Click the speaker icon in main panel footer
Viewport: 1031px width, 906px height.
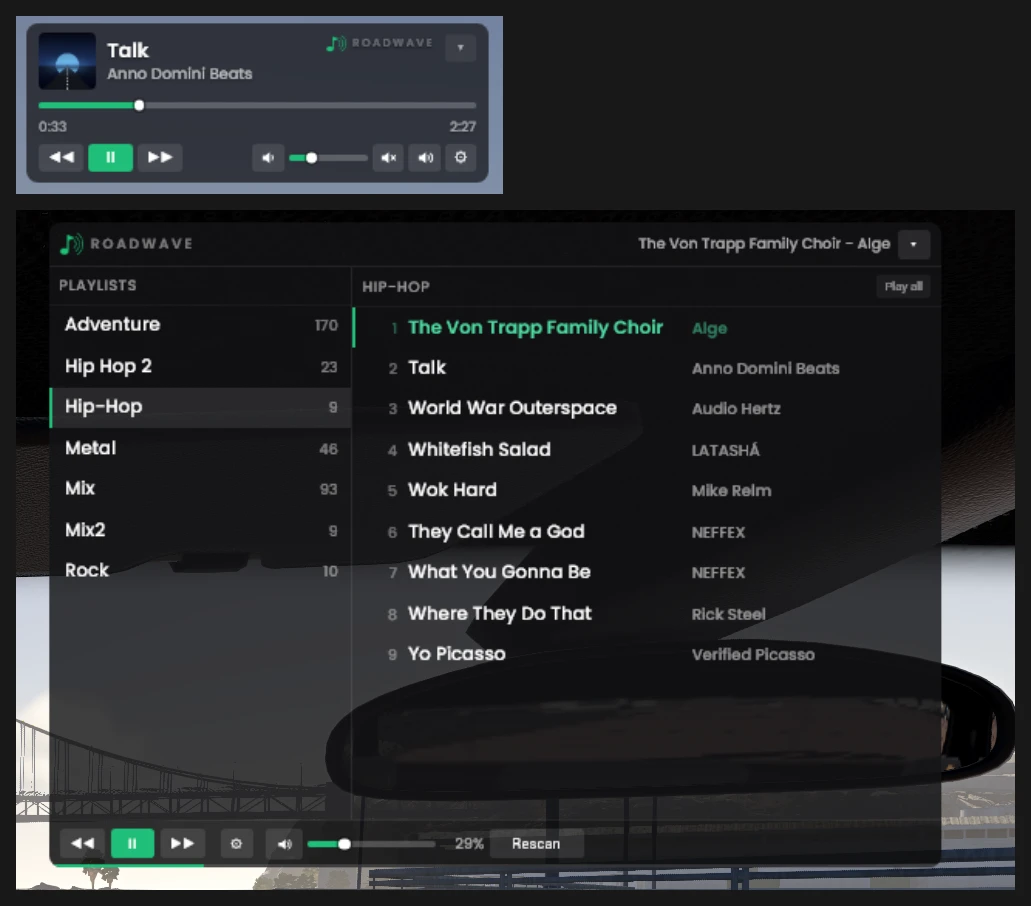(x=284, y=844)
